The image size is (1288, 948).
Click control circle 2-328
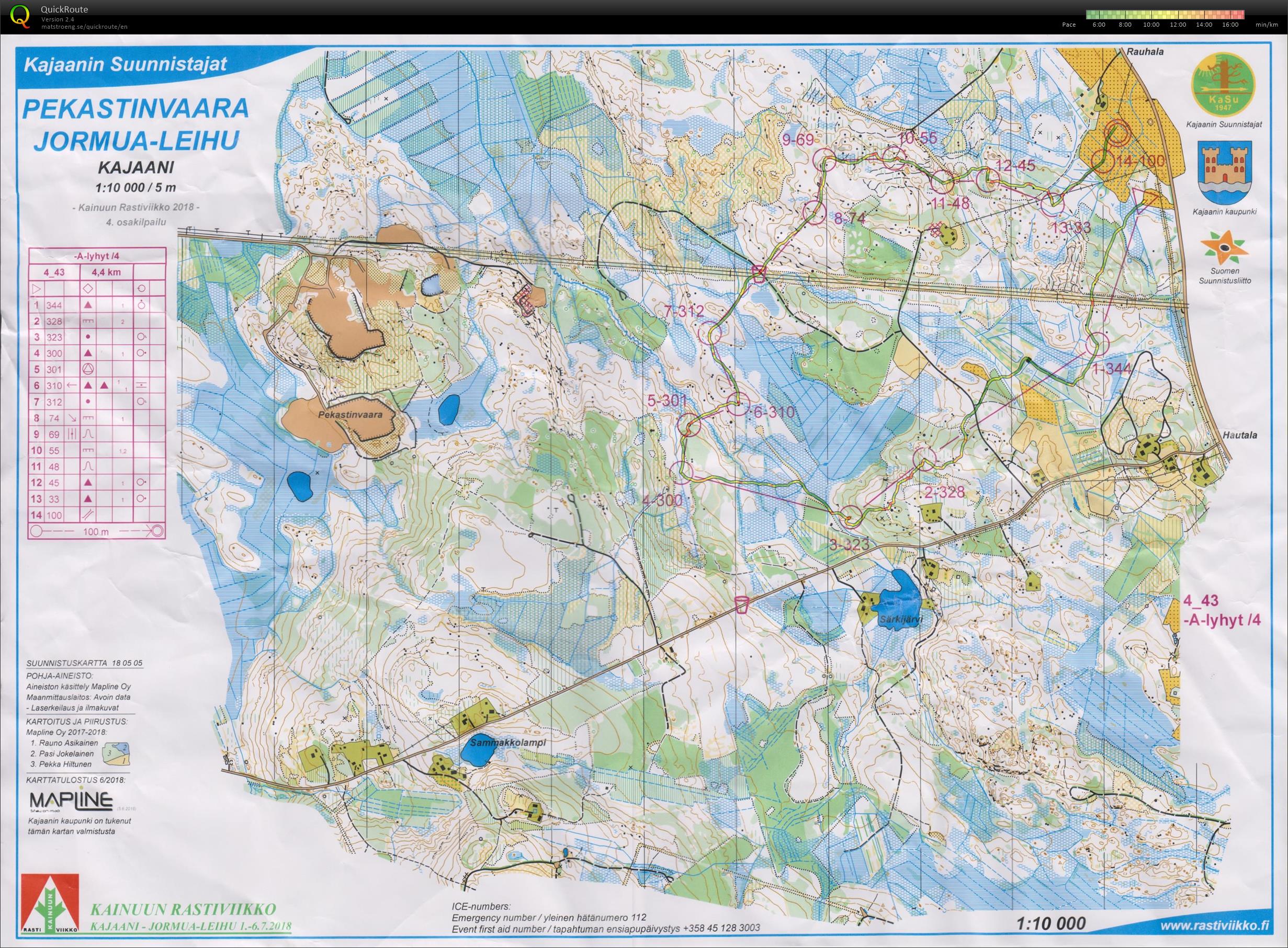(925, 459)
